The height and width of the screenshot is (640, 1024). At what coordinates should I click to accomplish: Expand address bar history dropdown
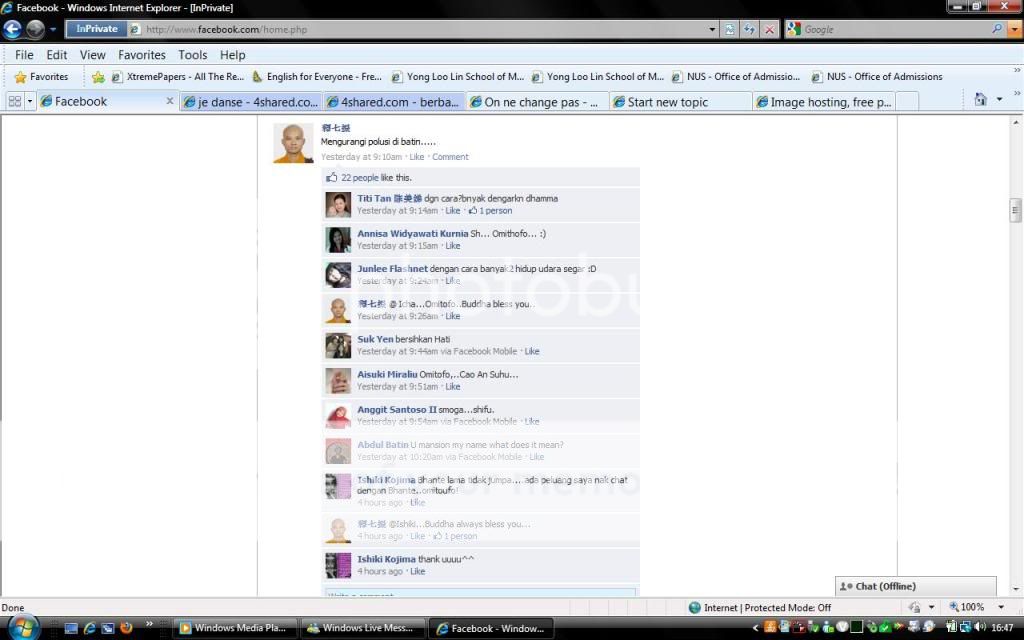(712, 30)
